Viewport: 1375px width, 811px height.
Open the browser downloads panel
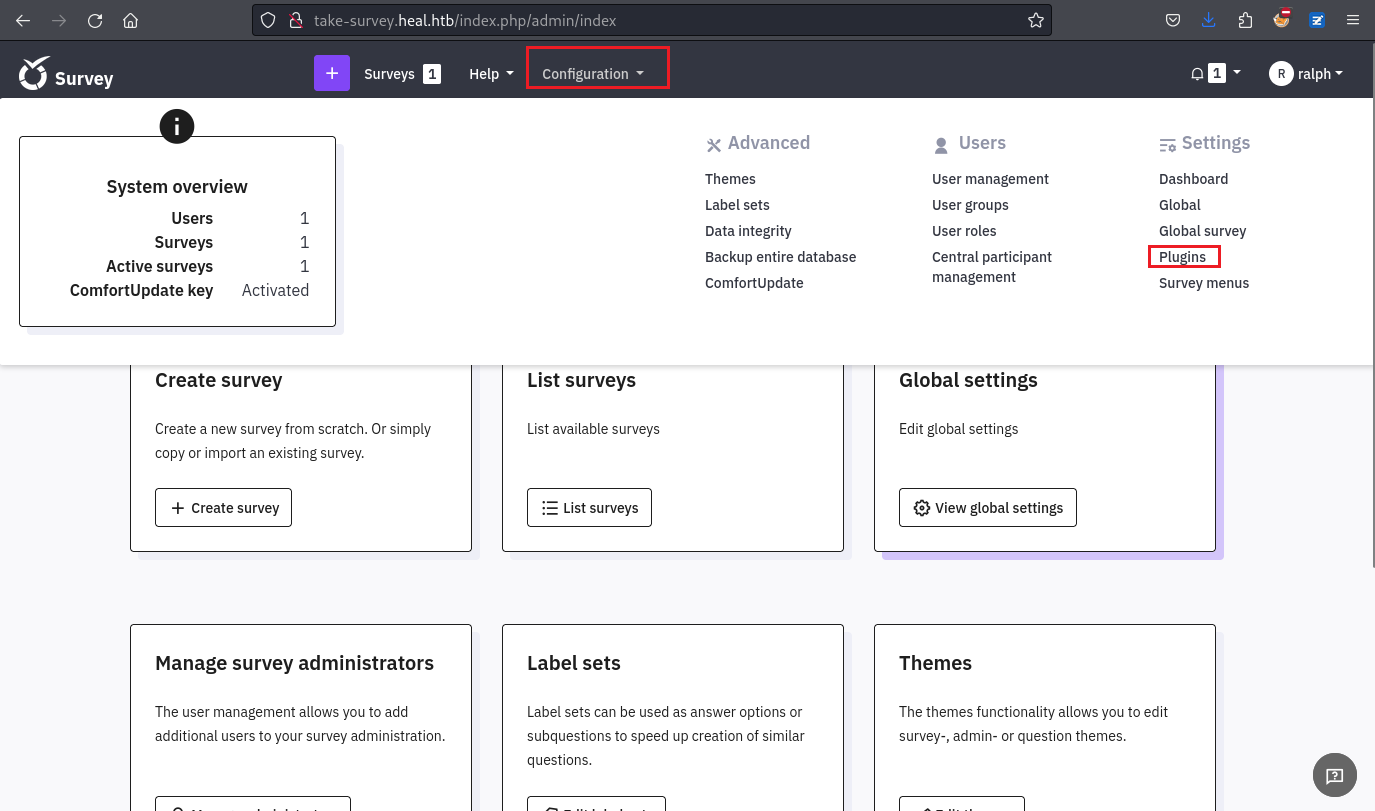[1209, 20]
